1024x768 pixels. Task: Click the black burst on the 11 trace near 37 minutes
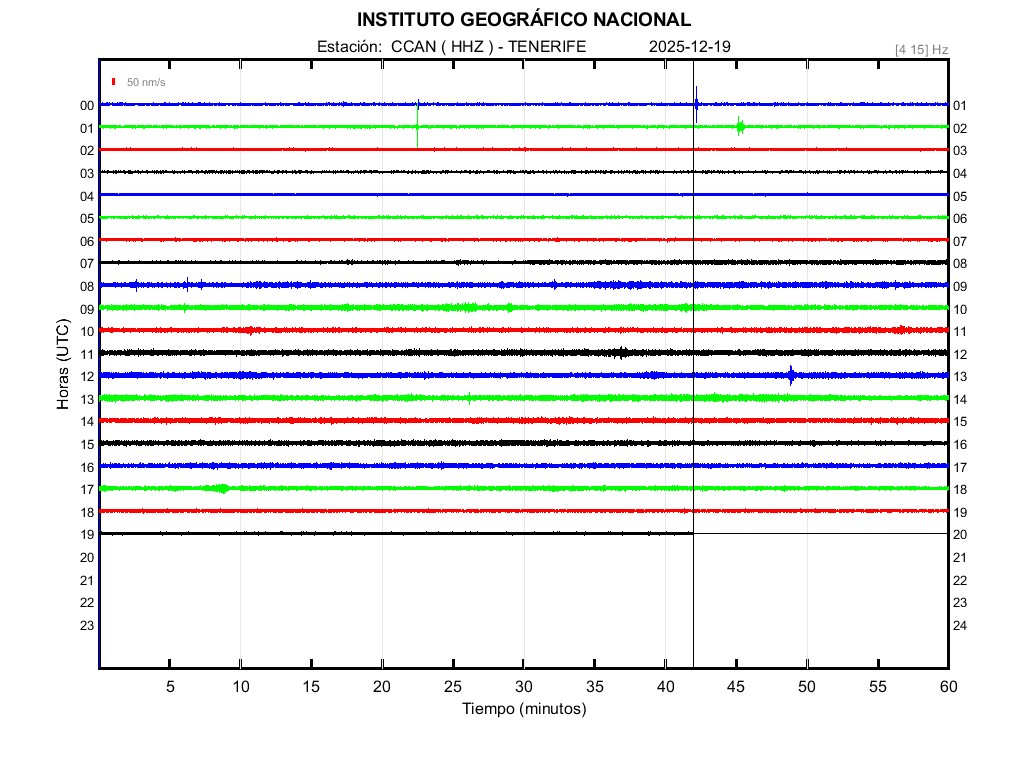(x=622, y=352)
